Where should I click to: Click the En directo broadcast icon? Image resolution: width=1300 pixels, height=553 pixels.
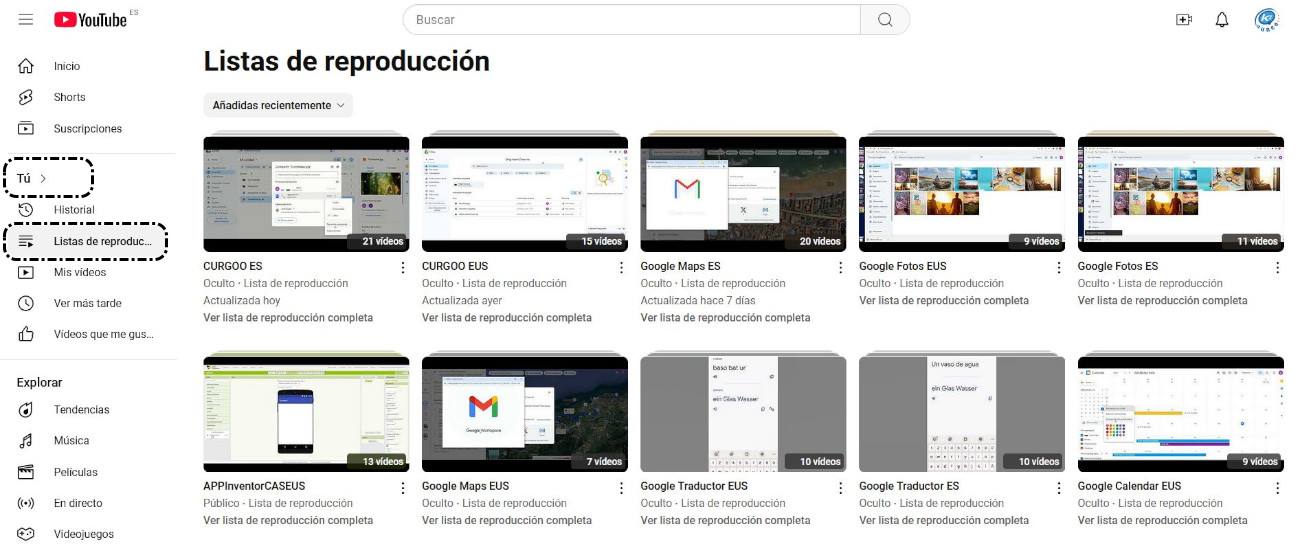pos(26,503)
